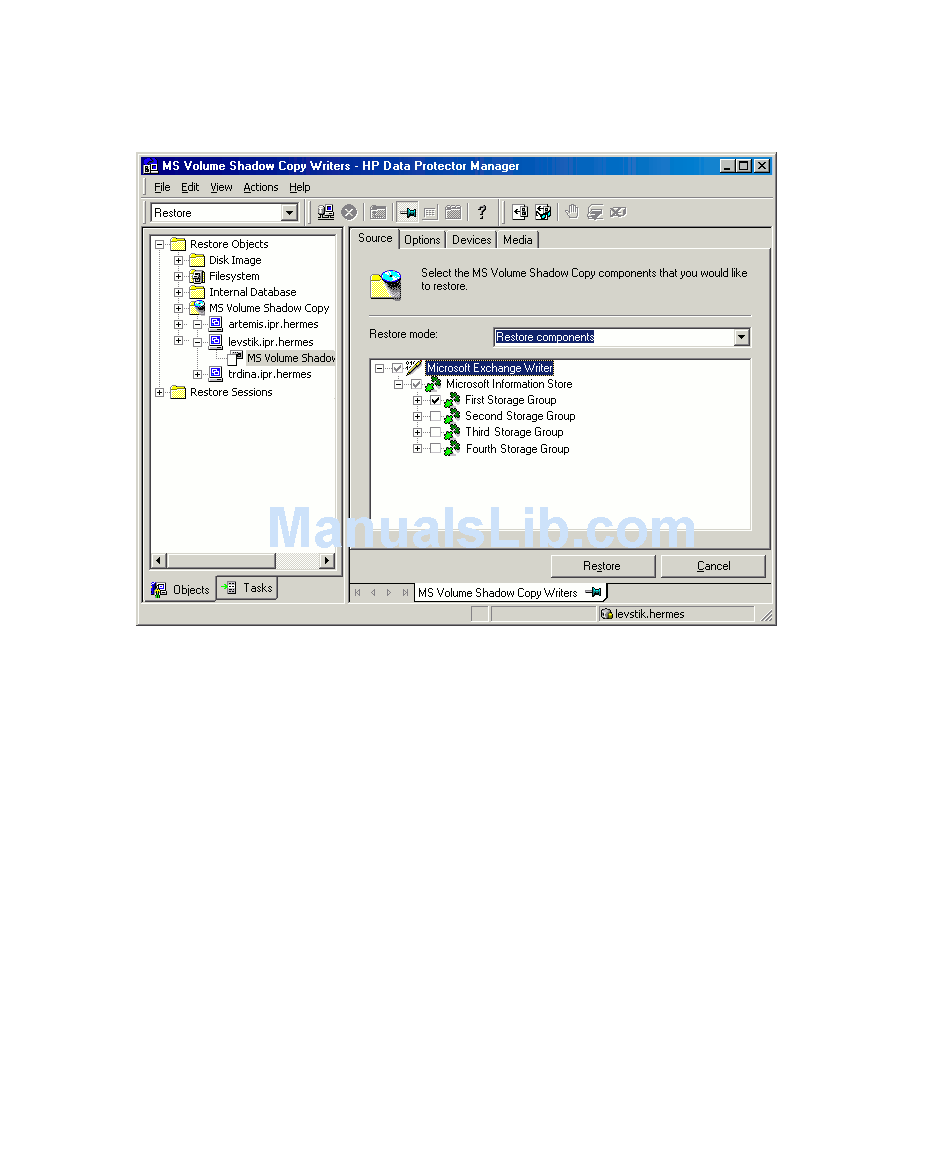Toggle the Microsoft Information Store checkbox
950x1165 pixels.
[416, 384]
